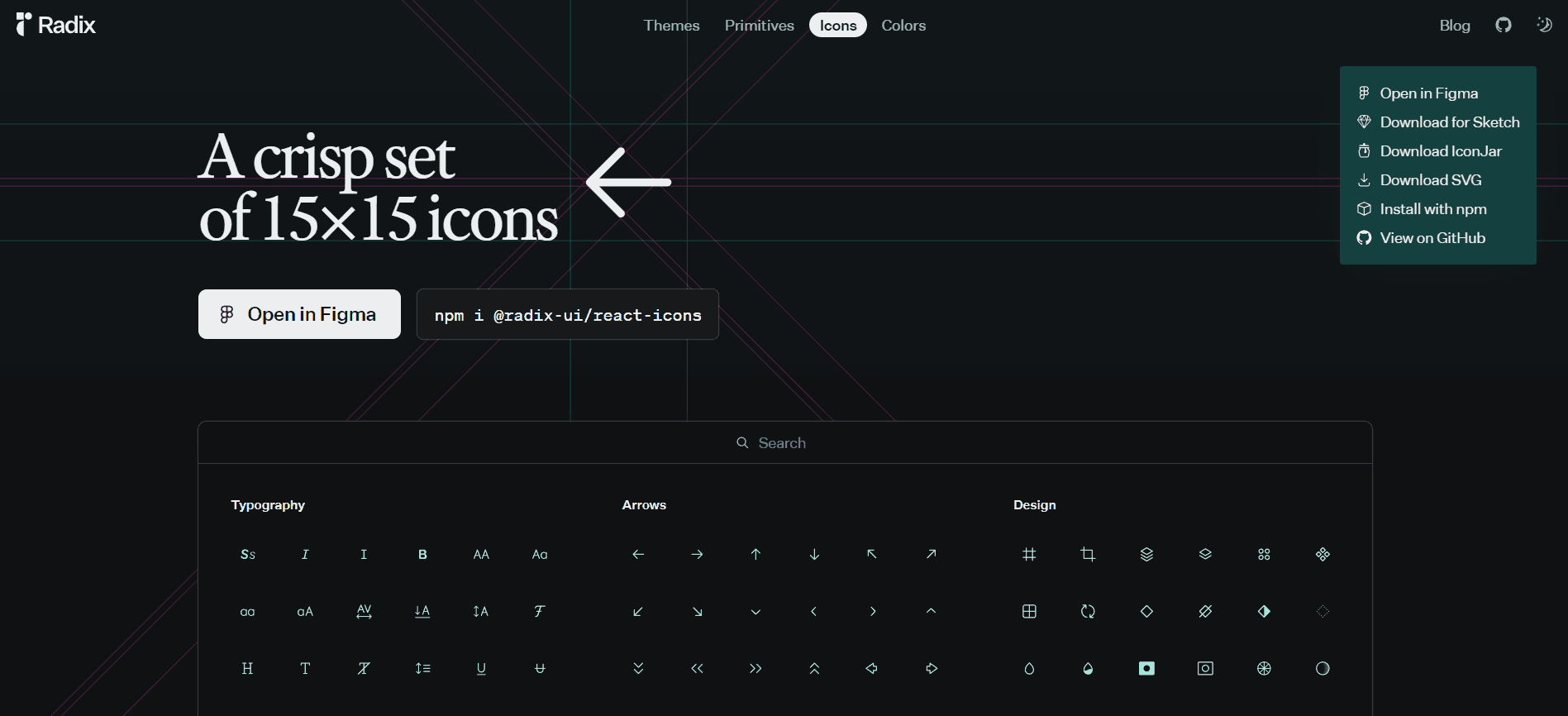The height and width of the screenshot is (716, 1568).
Task: Toggle the dark/light theme switch
Action: (x=1544, y=25)
